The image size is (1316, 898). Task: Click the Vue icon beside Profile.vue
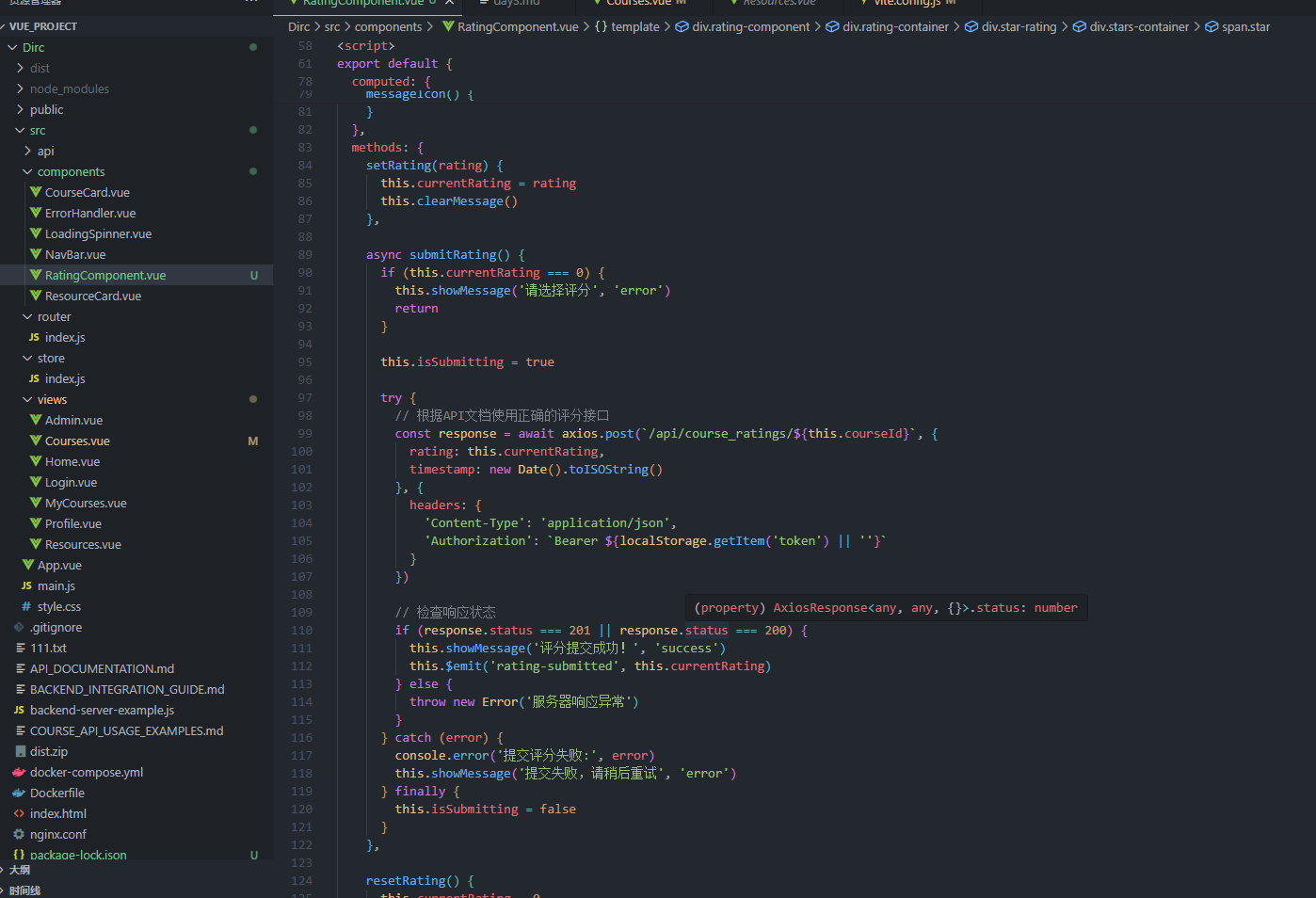click(36, 523)
